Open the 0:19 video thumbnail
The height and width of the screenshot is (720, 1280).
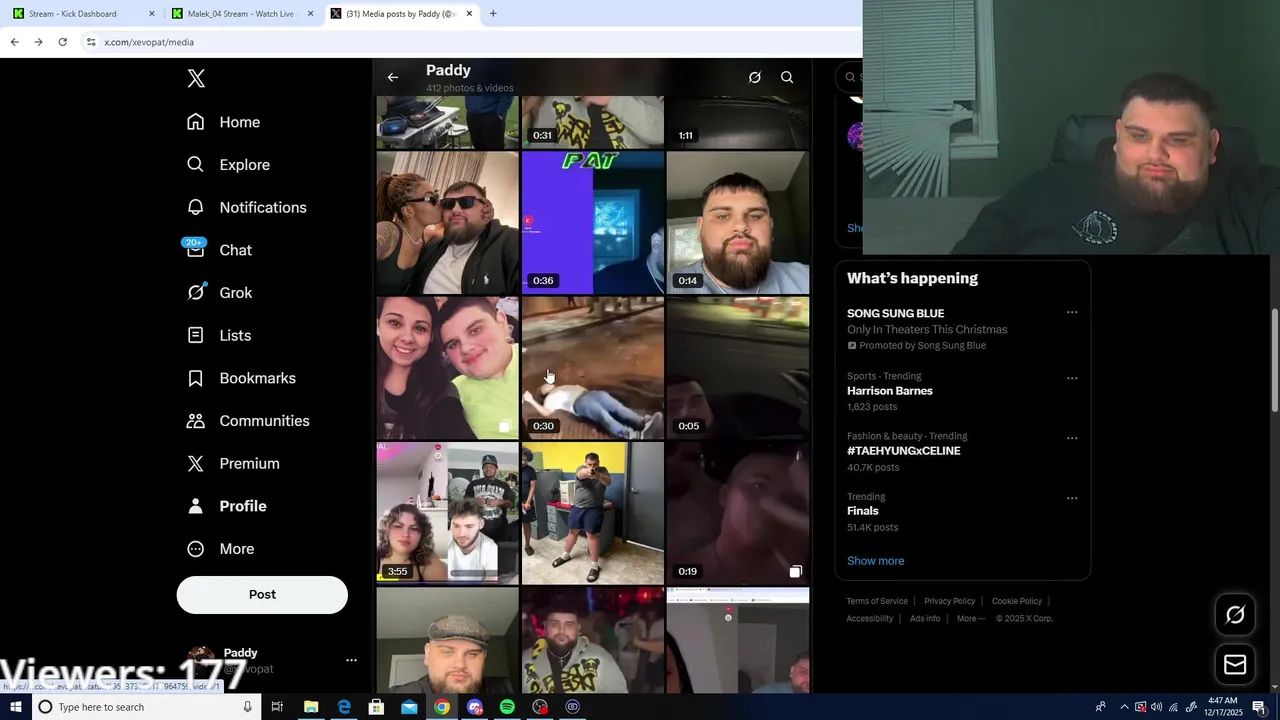pyautogui.click(x=738, y=513)
